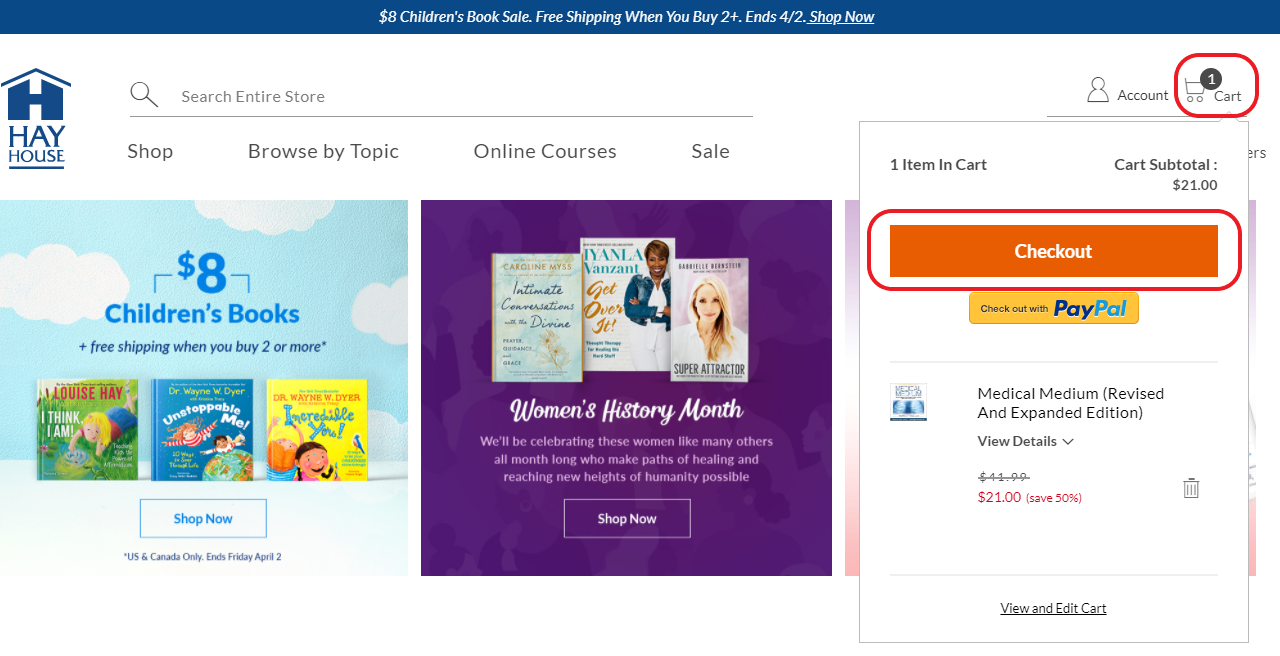Viewport: 1280px width, 656px height.
Task: Click Shop Now link in top banner
Action: coord(841,17)
